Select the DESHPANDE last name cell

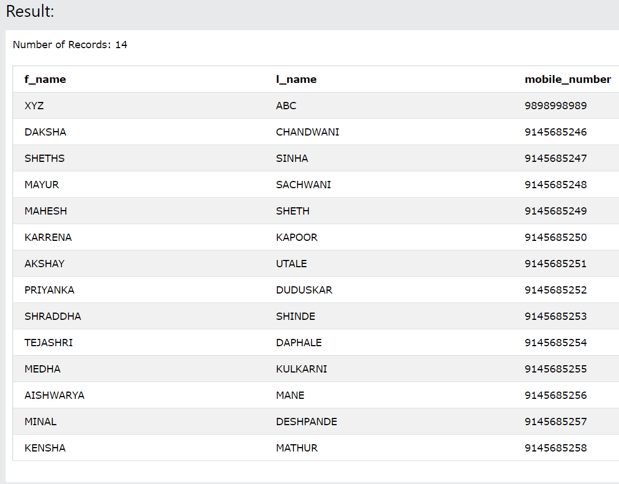click(x=306, y=422)
